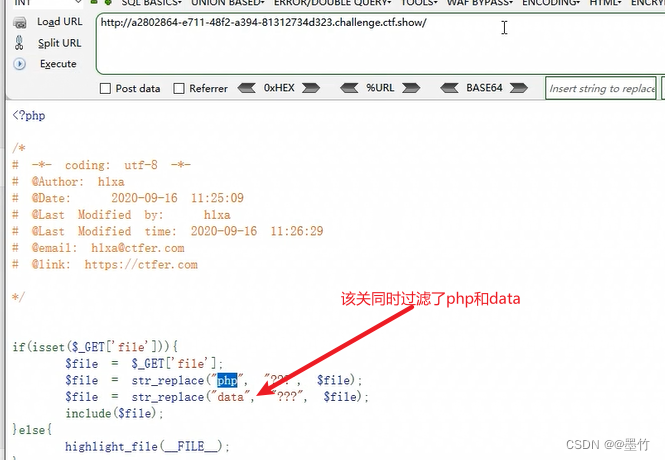665x460 pixels.
Task: Click the %URL decode left arrow
Action: click(349, 88)
